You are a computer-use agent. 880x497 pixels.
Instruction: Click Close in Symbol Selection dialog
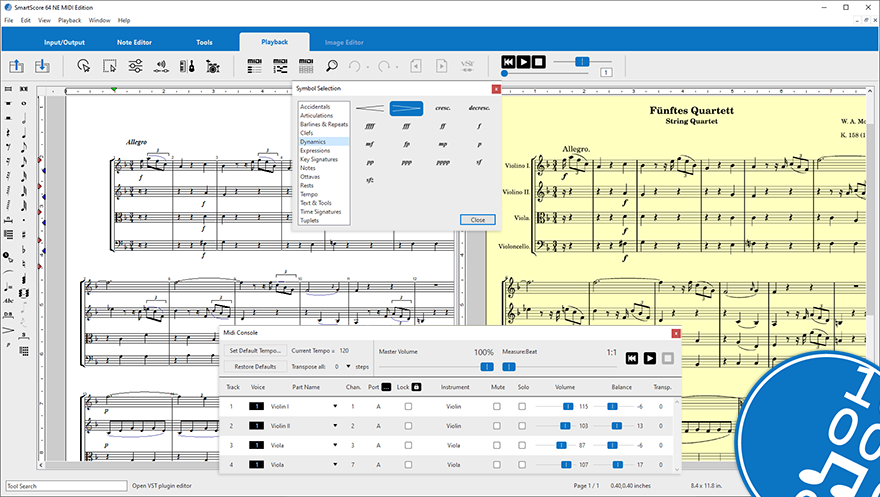pos(478,220)
